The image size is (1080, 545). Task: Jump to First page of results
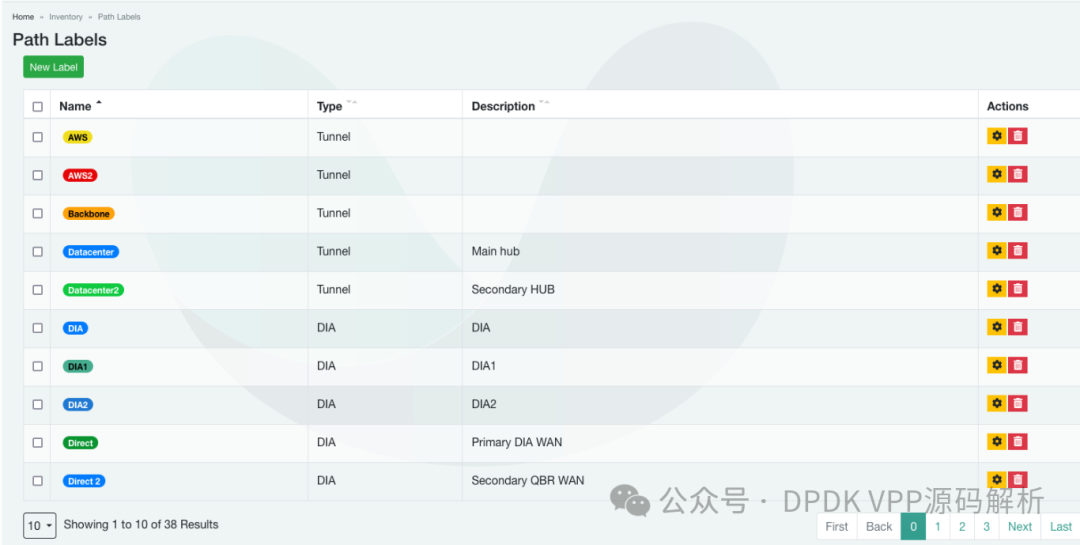point(837,526)
